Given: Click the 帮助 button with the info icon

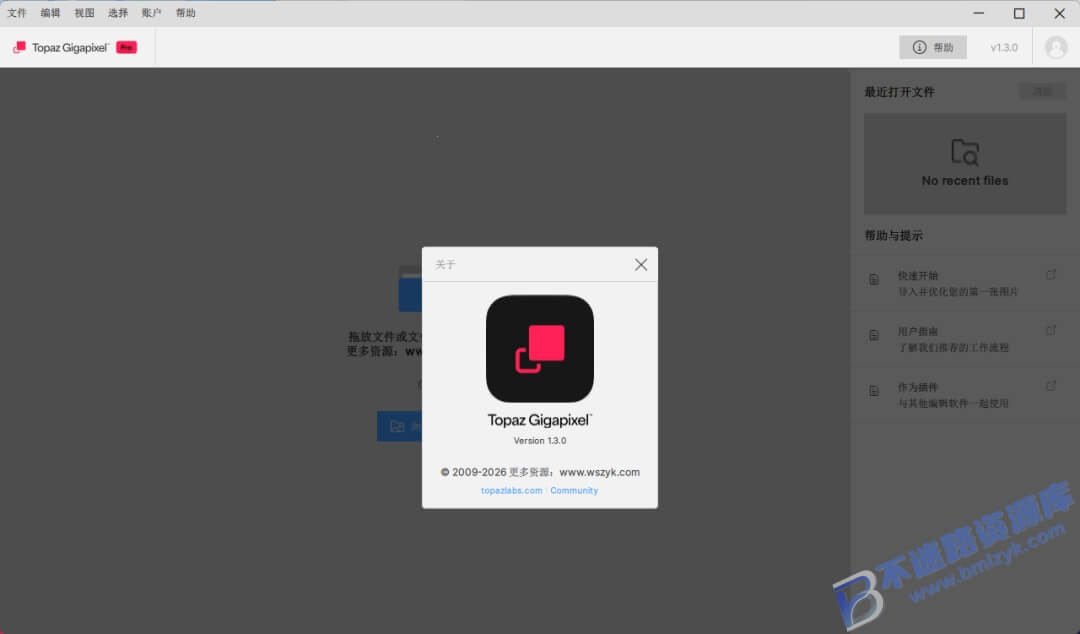Looking at the screenshot, I should [933, 48].
